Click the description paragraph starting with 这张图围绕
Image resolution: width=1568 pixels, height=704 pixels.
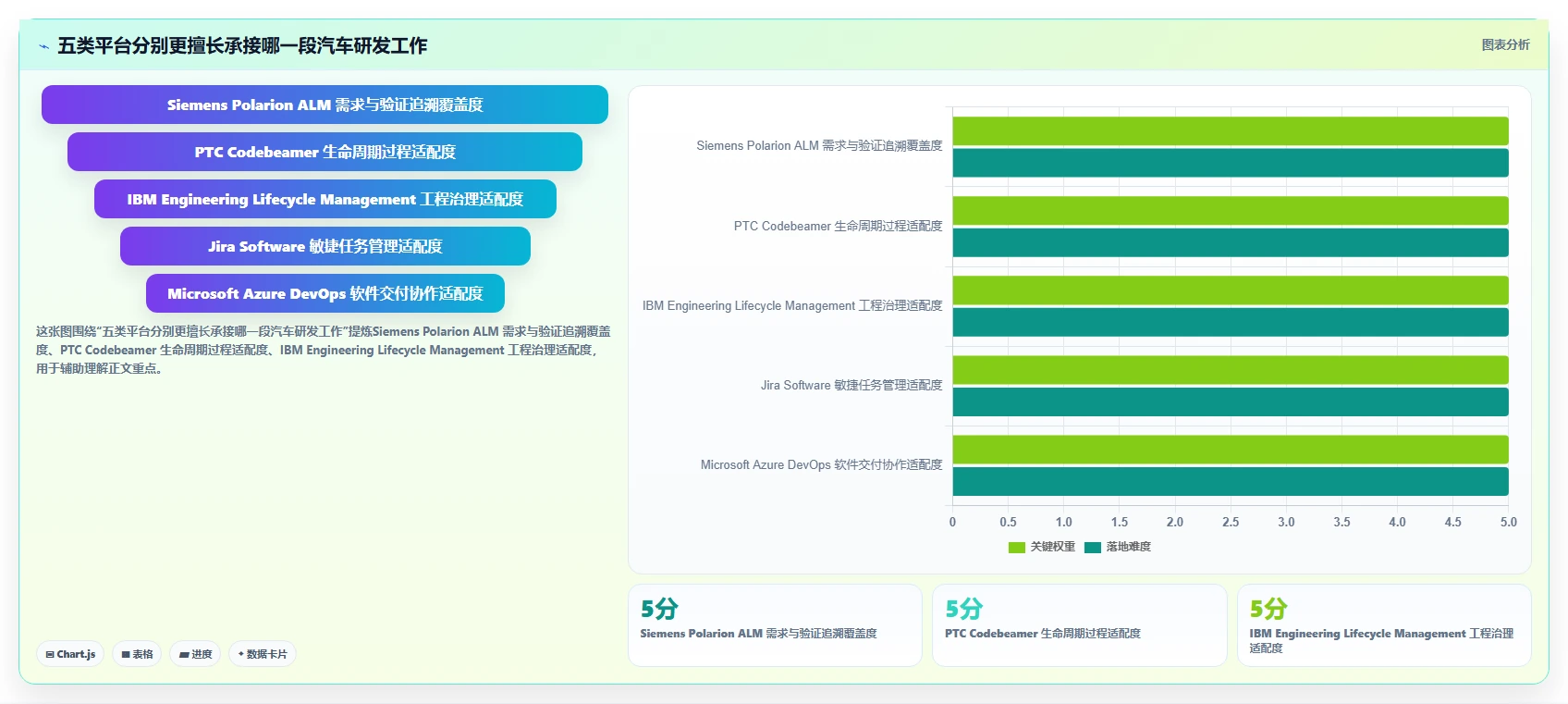(324, 350)
